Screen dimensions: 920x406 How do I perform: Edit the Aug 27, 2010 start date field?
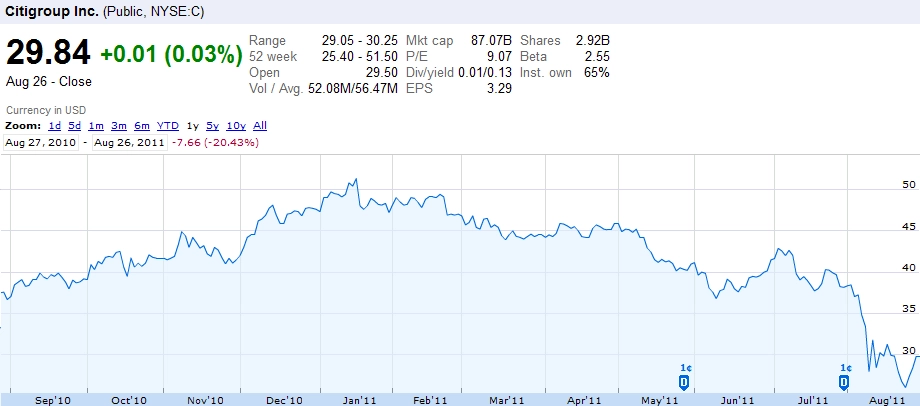click(x=41, y=143)
